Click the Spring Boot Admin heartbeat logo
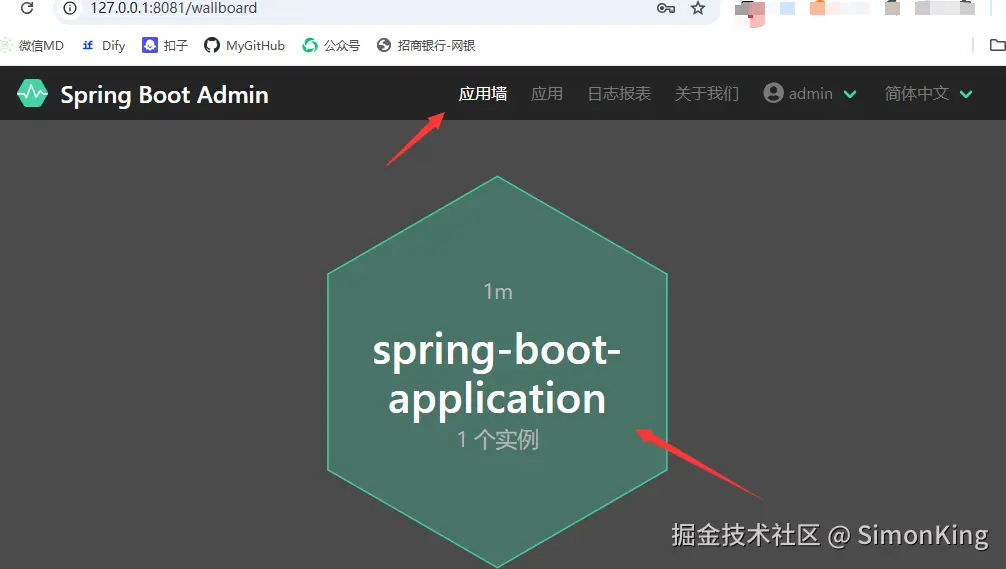 (x=32, y=94)
